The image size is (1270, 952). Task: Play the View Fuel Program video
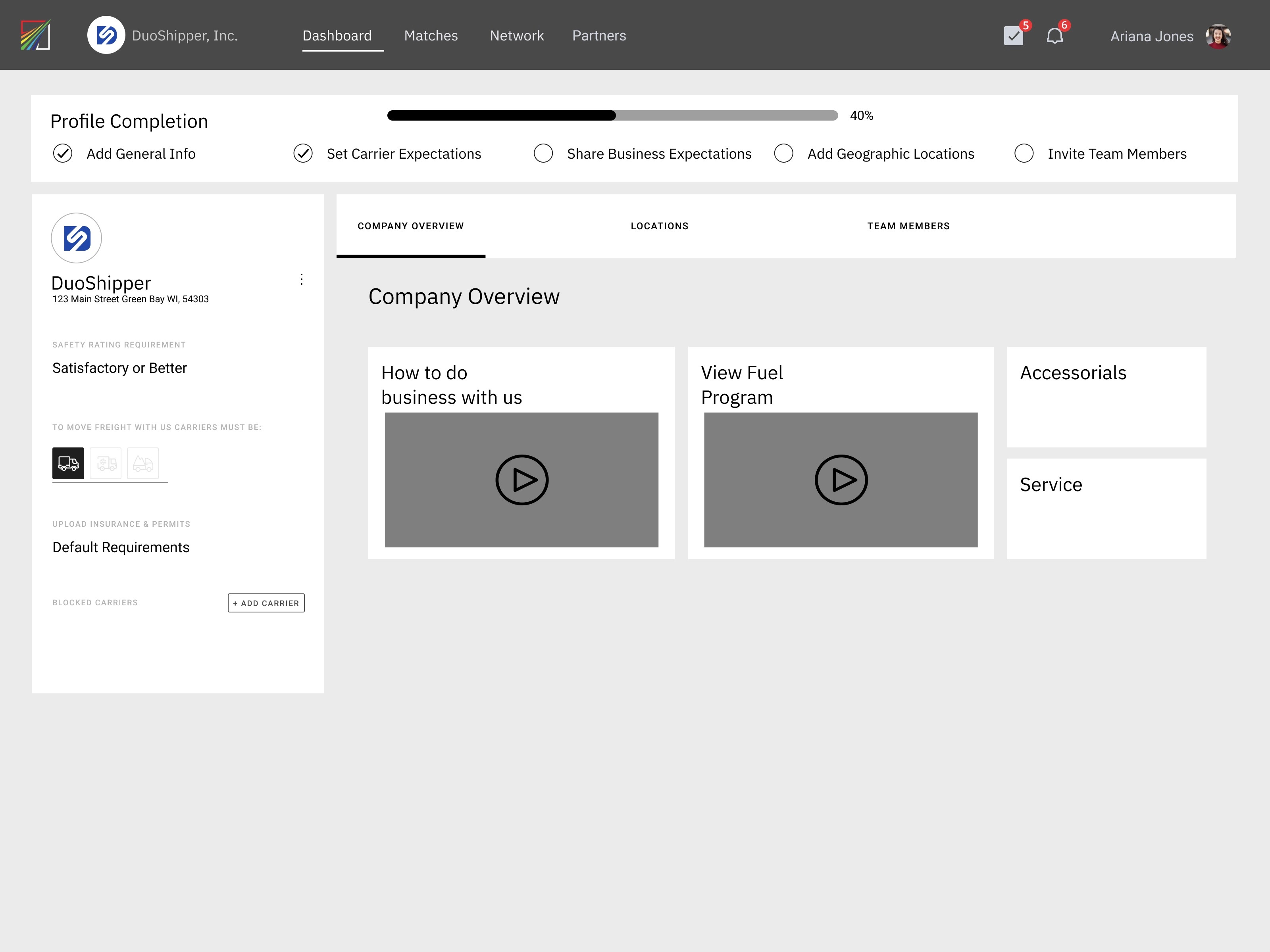click(841, 480)
